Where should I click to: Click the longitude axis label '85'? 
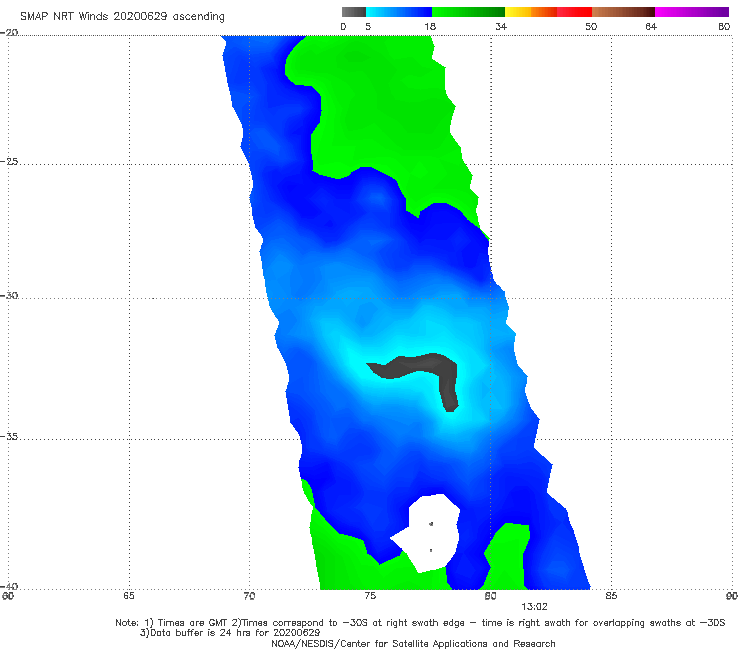(611, 596)
